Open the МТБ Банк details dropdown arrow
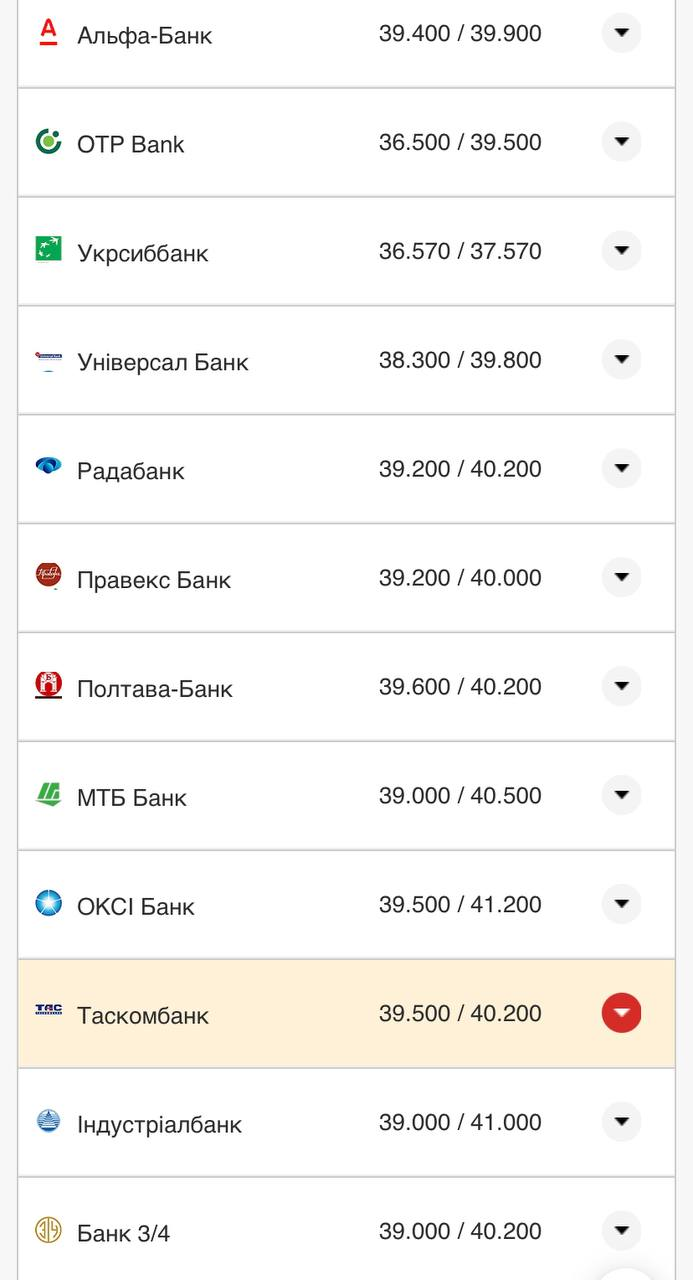 tap(621, 795)
